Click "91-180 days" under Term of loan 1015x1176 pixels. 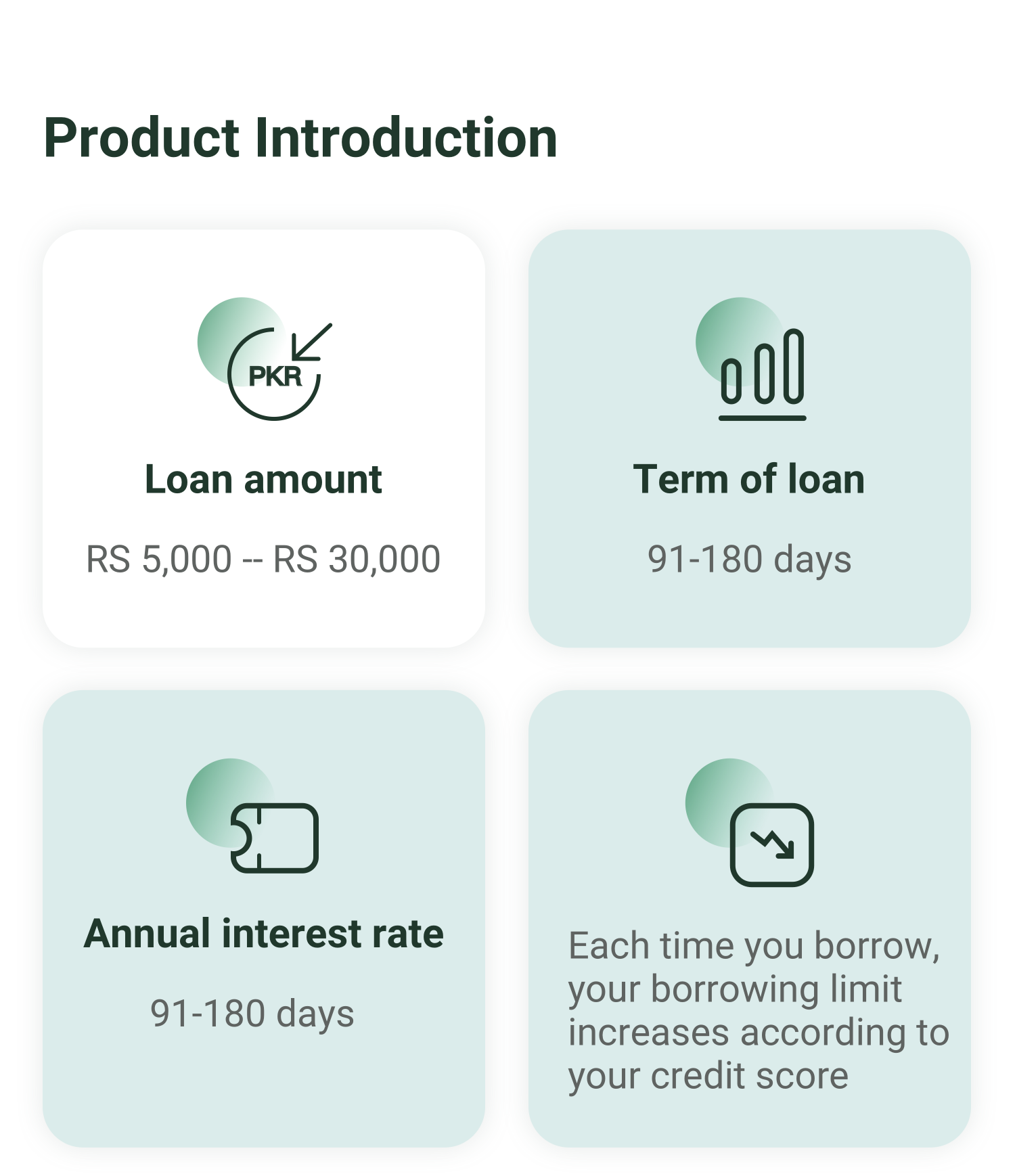pyautogui.click(x=749, y=560)
